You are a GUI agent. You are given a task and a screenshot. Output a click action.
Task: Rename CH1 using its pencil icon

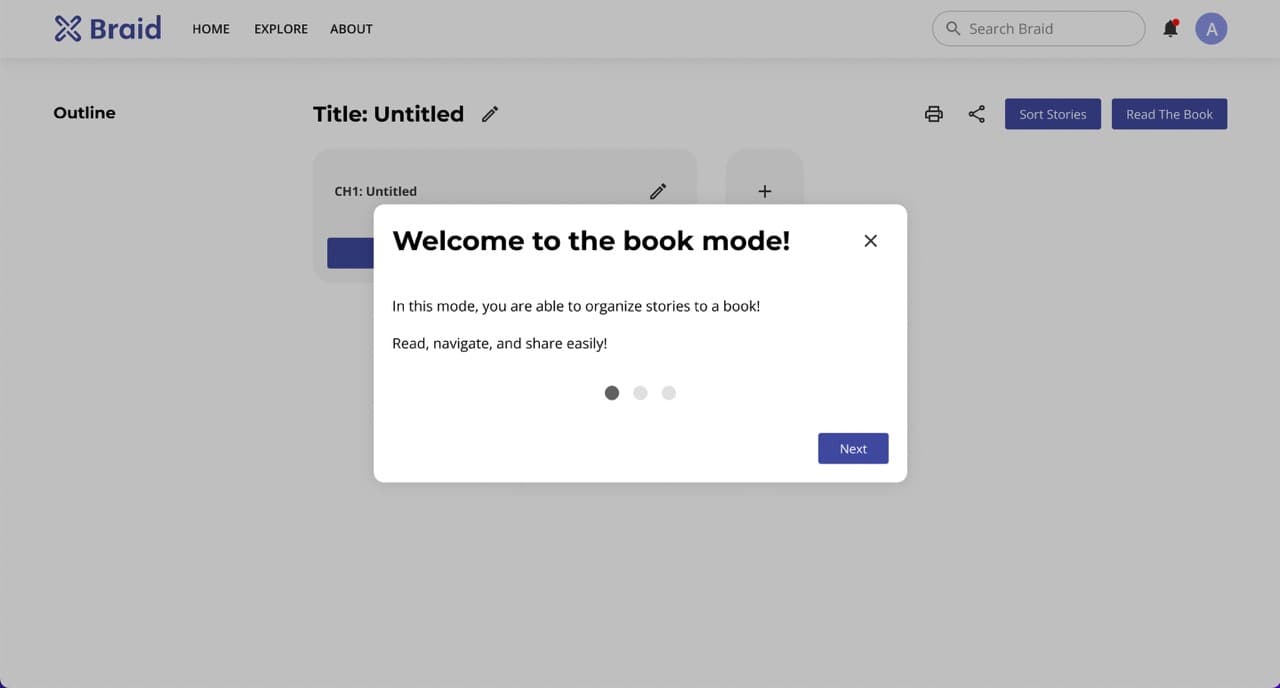pyautogui.click(x=658, y=191)
